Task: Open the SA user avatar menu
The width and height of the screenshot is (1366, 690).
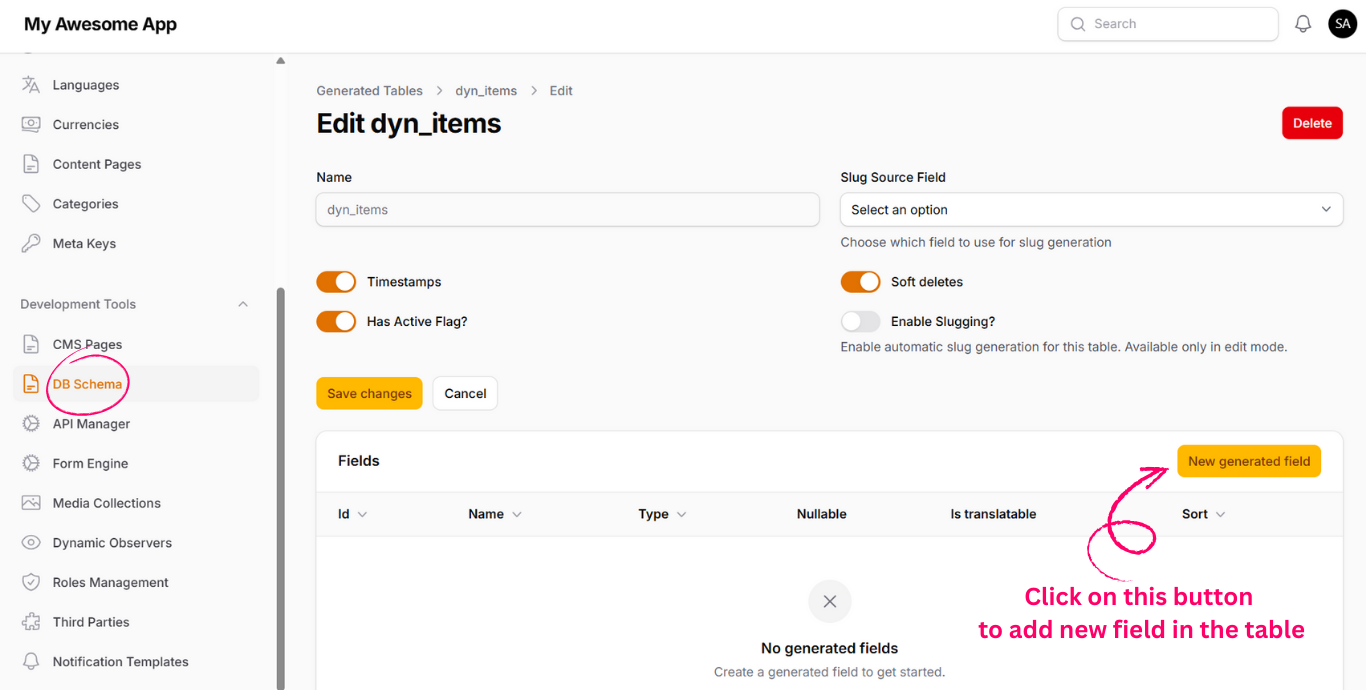Action: (x=1342, y=24)
